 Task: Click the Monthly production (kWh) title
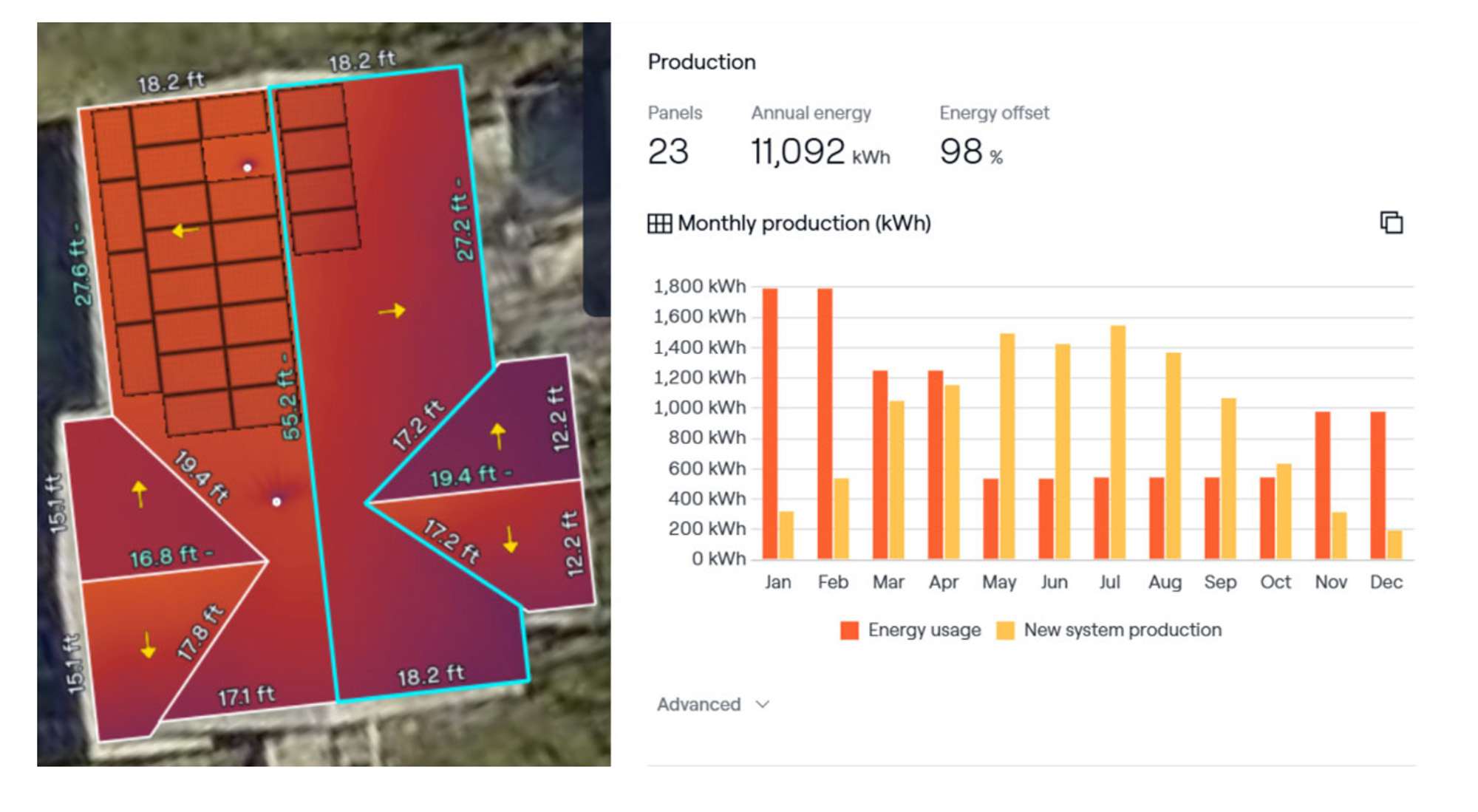804,223
